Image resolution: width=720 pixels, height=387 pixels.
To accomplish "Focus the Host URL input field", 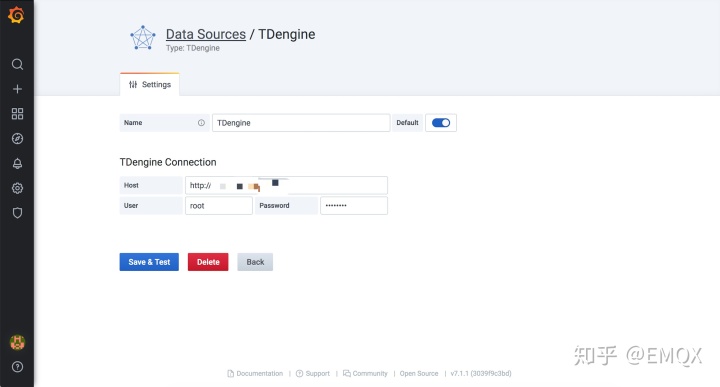I will coord(287,185).
